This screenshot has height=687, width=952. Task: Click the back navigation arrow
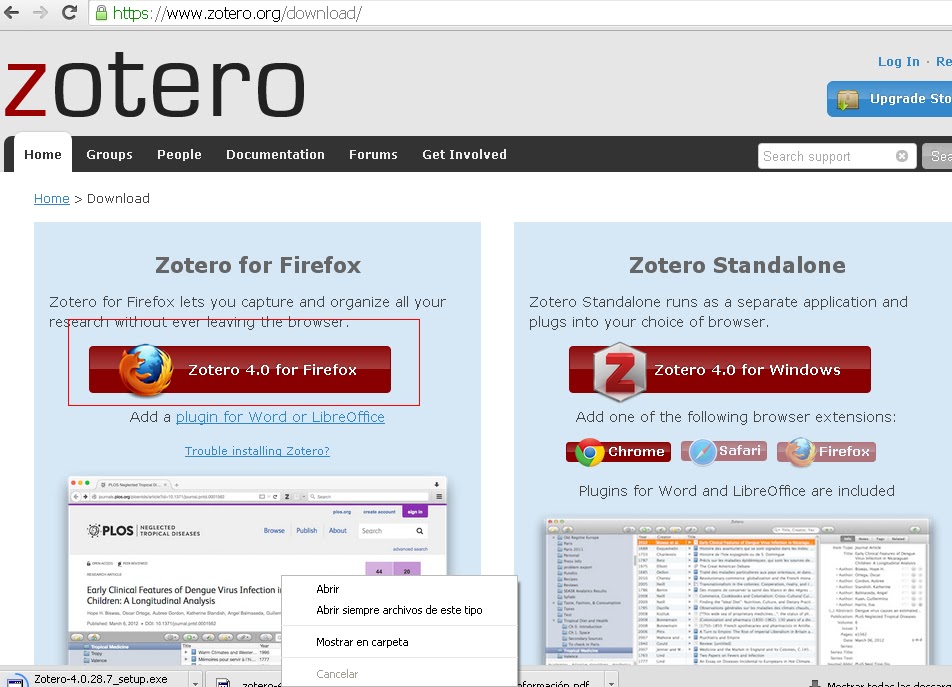(11, 14)
